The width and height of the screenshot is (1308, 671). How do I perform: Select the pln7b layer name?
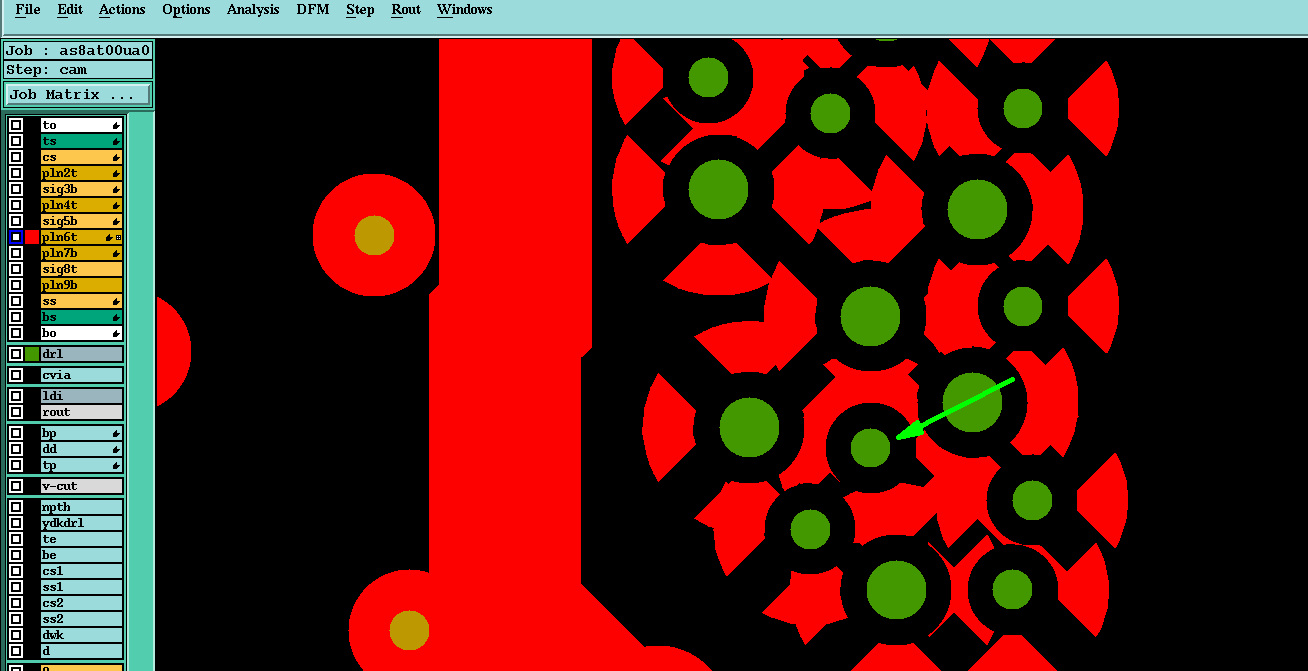(81, 253)
